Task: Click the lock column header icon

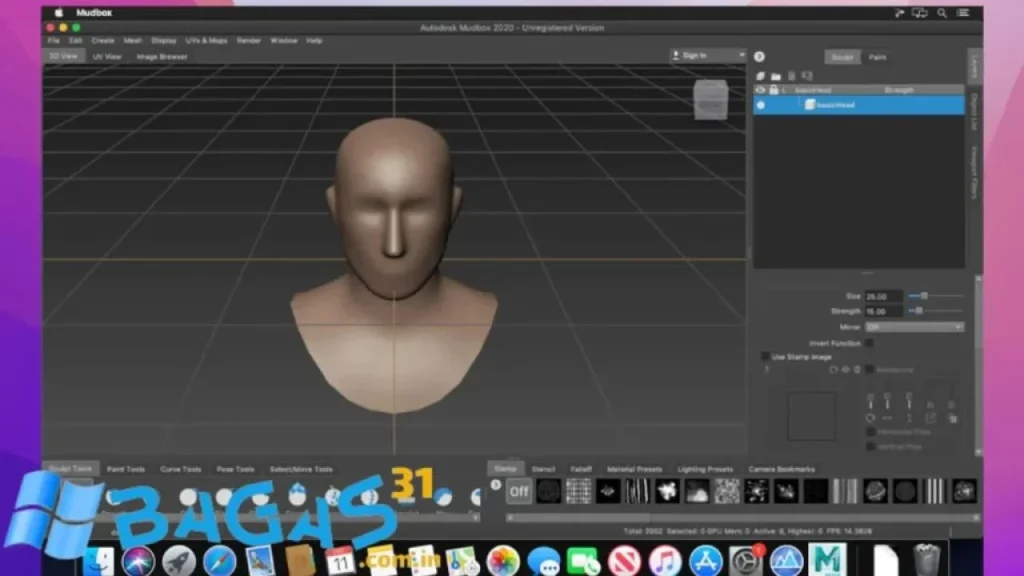Action: (774, 90)
